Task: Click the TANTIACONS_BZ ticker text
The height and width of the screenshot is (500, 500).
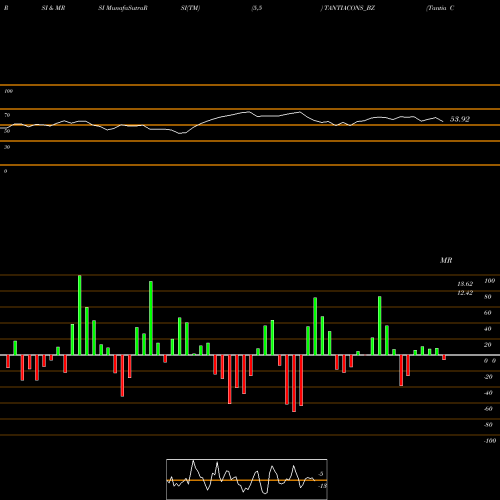Action: tap(349, 8)
